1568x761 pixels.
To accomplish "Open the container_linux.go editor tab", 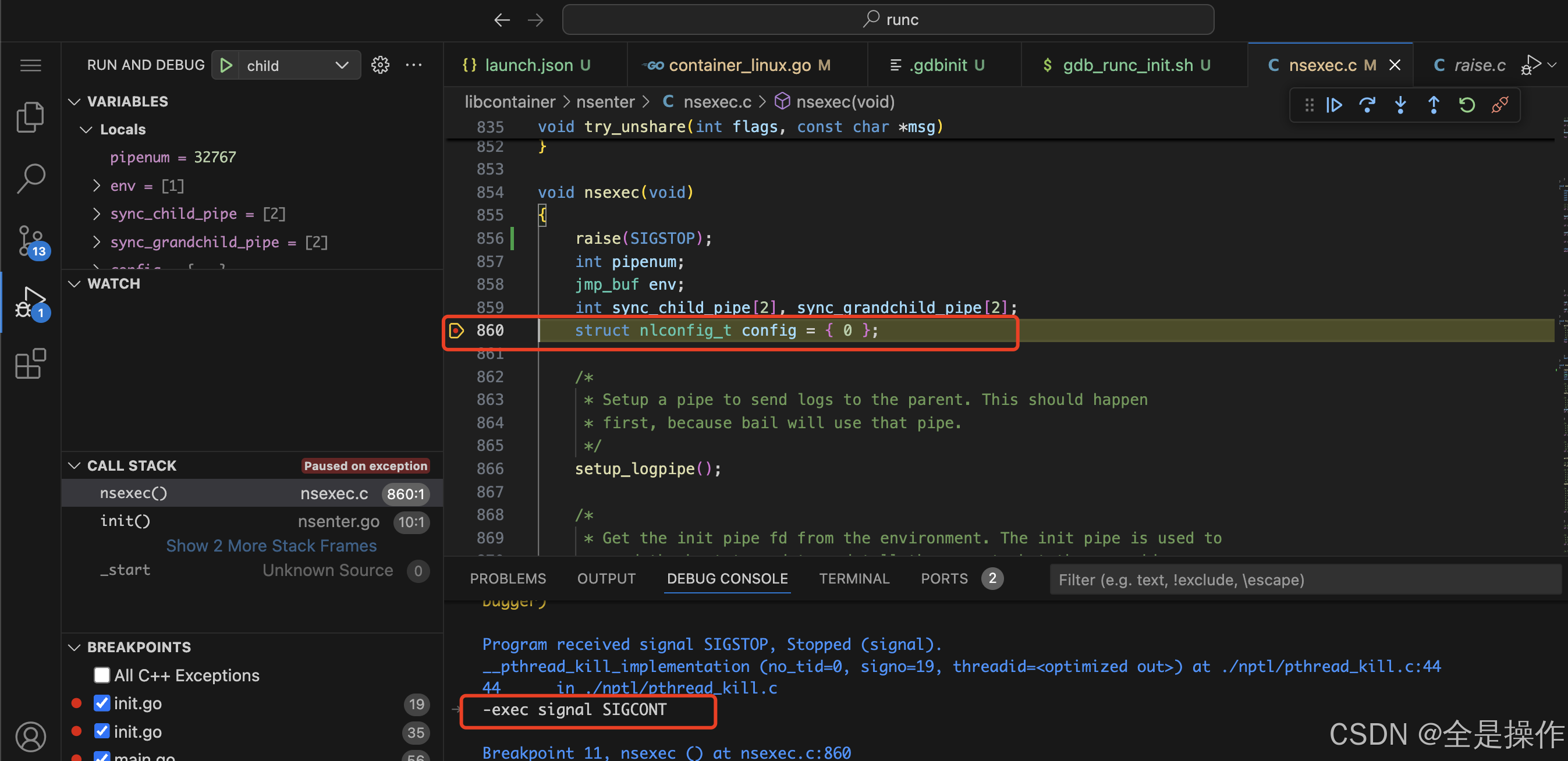I will 739,65.
